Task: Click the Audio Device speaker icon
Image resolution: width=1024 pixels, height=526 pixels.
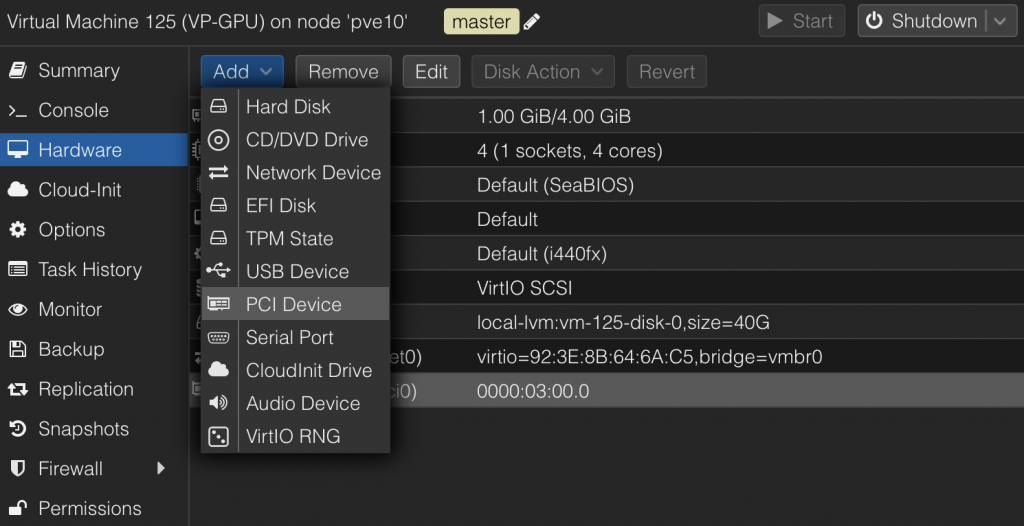Action: click(x=218, y=403)
